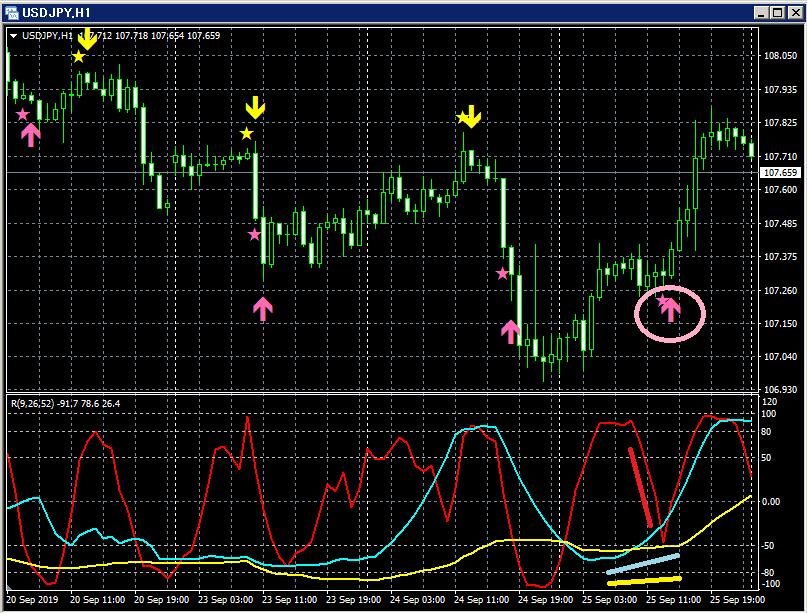The width and height of the screenshot is (807, 613).
Task: Select the pink buy arrow near the 24 Sep 19:00 low
Action: tap(511, 332)
